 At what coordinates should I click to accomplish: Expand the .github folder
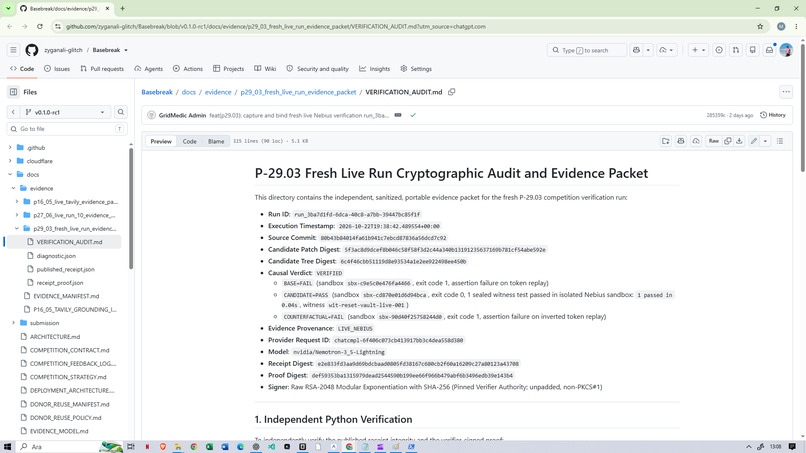tap(10, 148)
